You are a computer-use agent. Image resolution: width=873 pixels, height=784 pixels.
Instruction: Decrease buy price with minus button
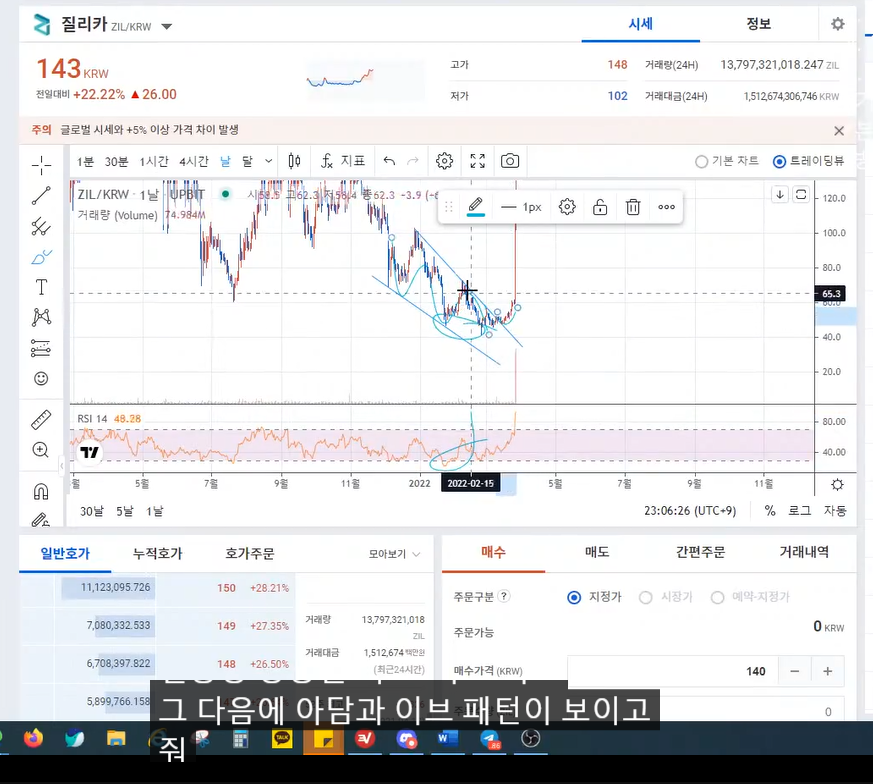794,671
